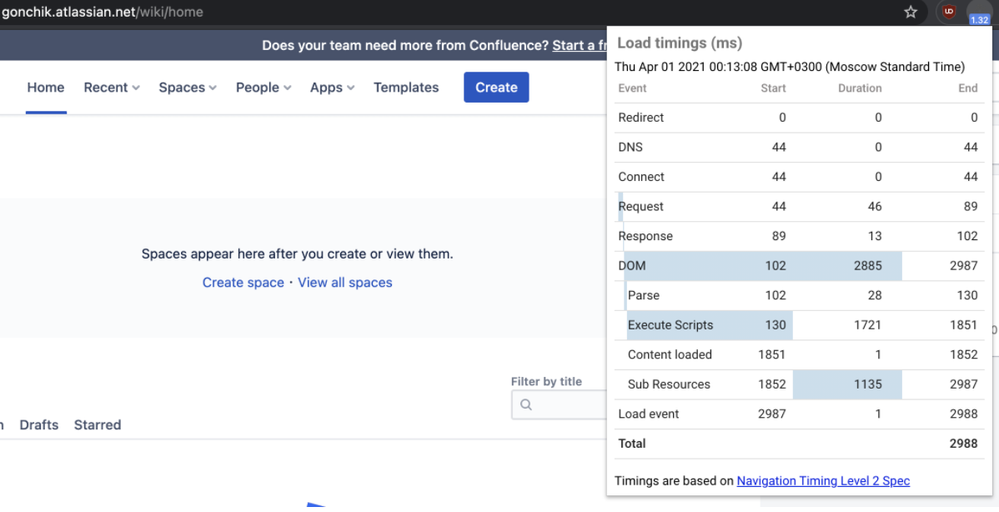
Task: Click the blue Create button
Action: coord(496,87)
